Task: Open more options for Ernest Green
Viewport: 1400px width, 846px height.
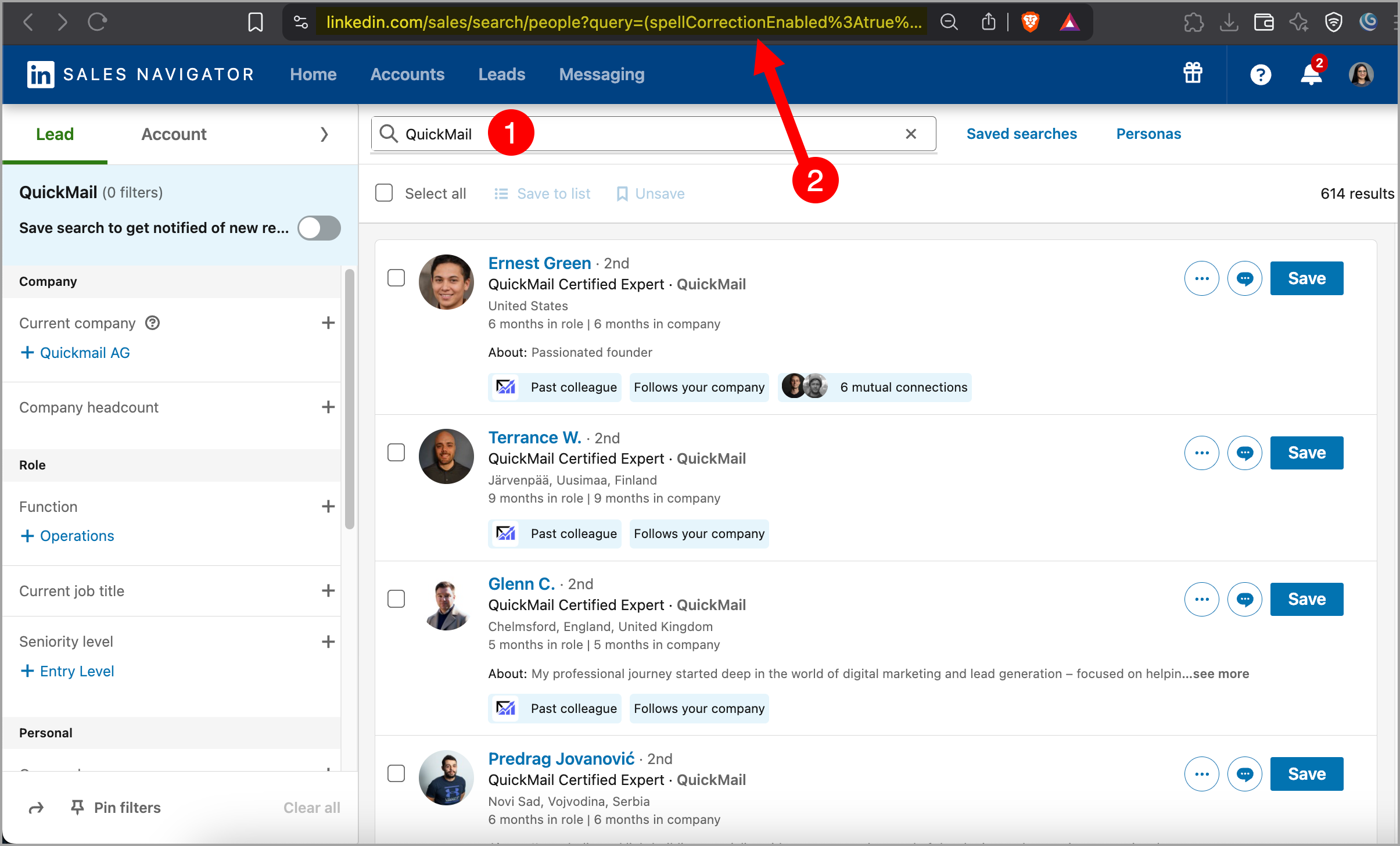Action: click(1201, 278)
